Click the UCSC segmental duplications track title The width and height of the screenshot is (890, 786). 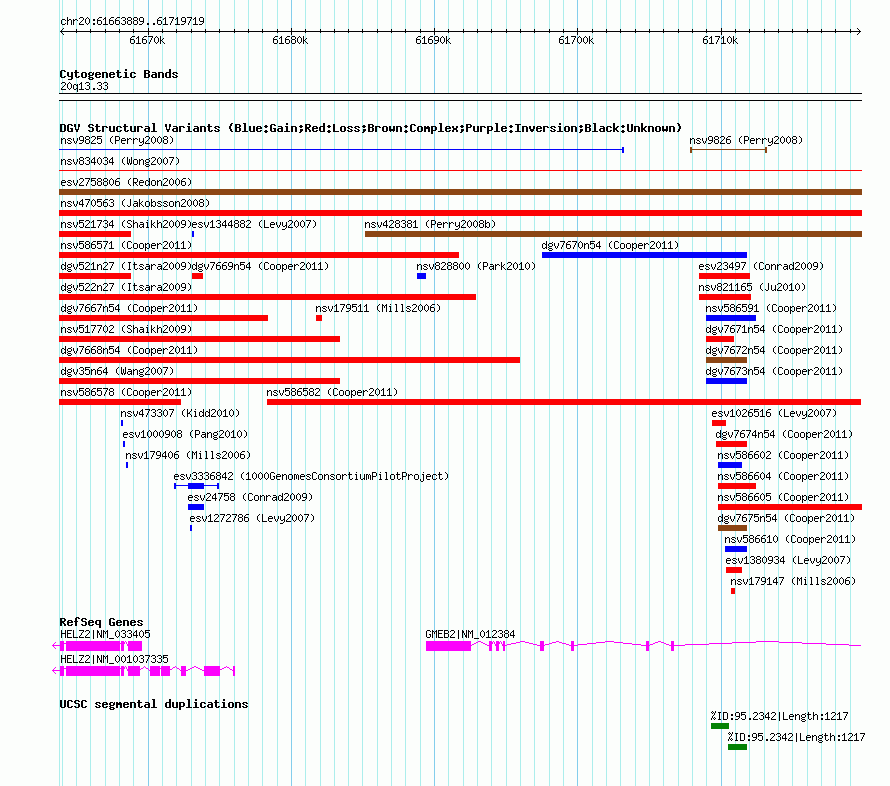[x=154, y=704]
